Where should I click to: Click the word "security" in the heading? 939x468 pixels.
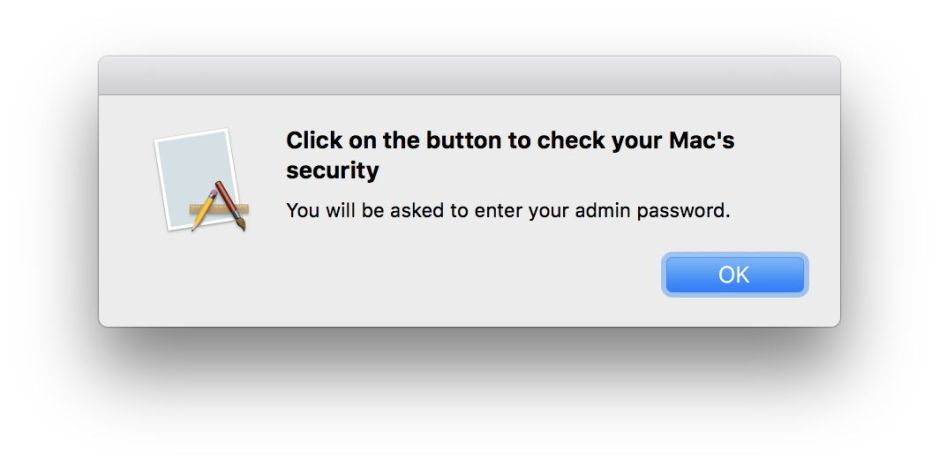pos(332,171)
